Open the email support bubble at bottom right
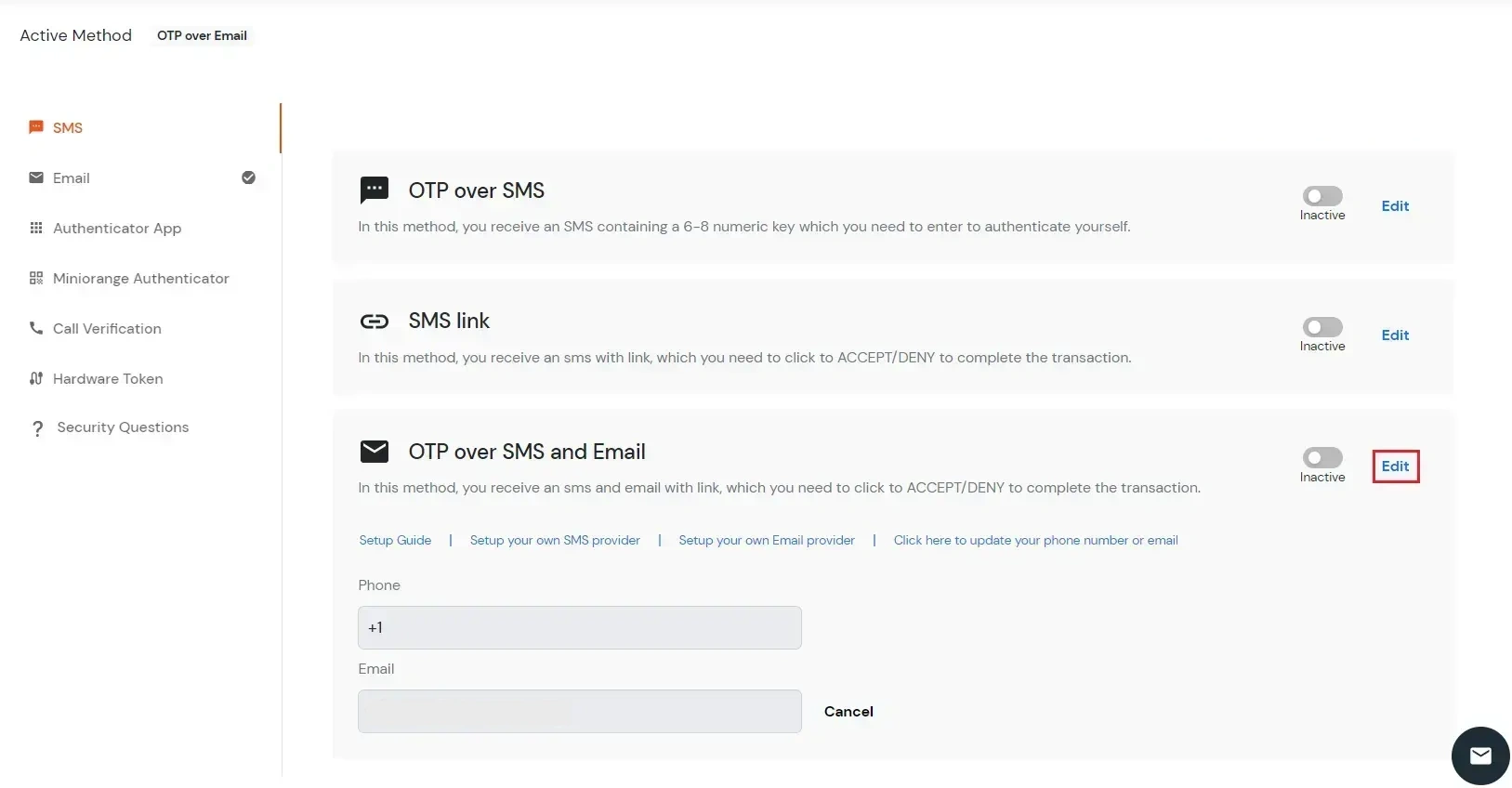 point(1479,755)
